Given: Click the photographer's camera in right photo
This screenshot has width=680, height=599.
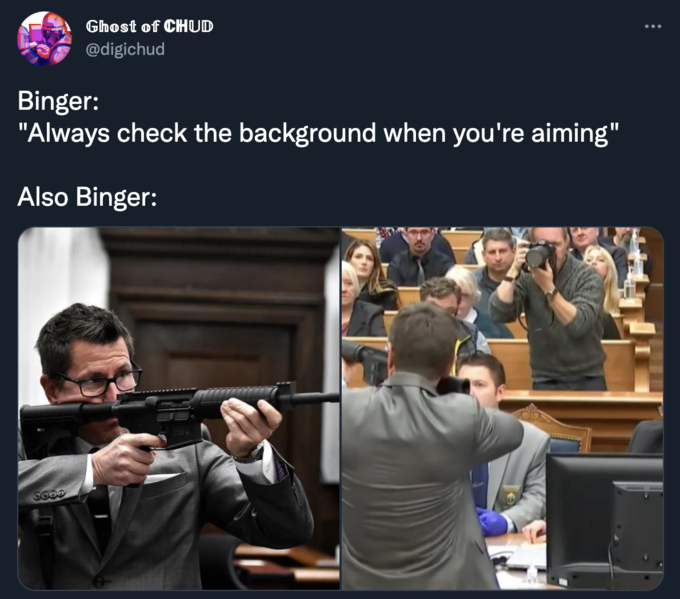Looking at the screenshot, I should point(539,254).
